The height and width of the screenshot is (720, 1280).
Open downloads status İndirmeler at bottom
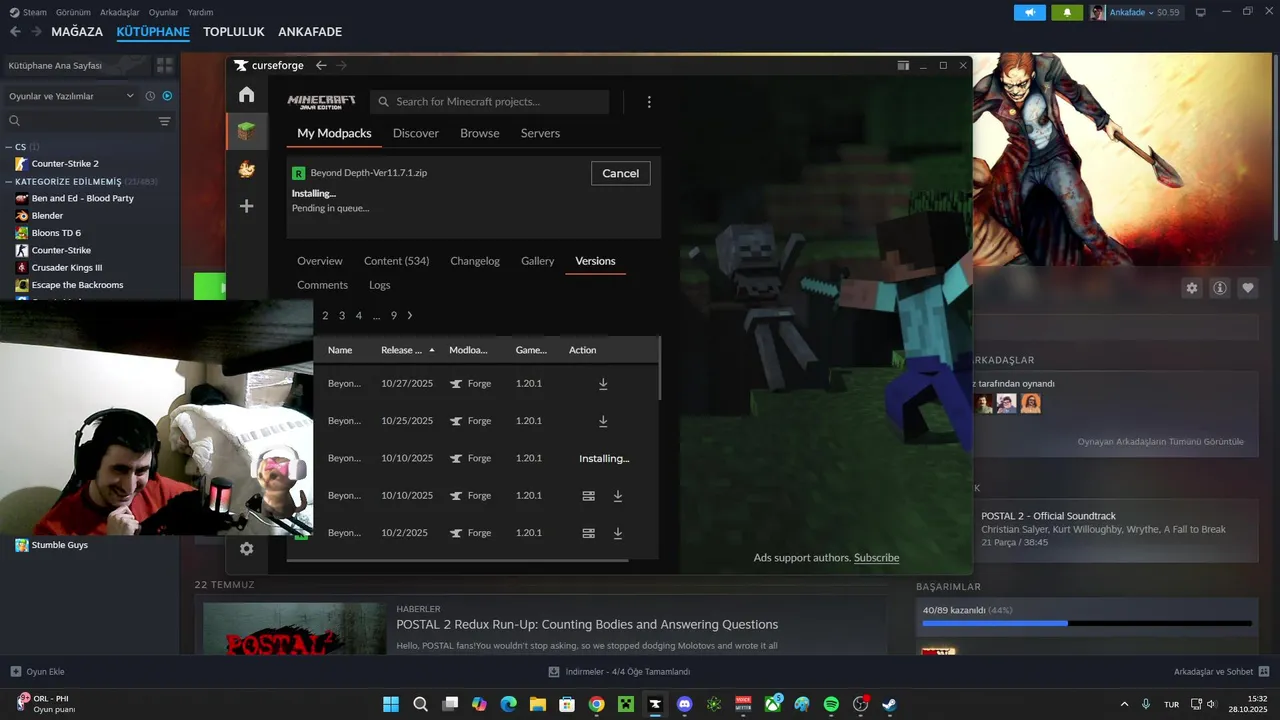point(620,672)
